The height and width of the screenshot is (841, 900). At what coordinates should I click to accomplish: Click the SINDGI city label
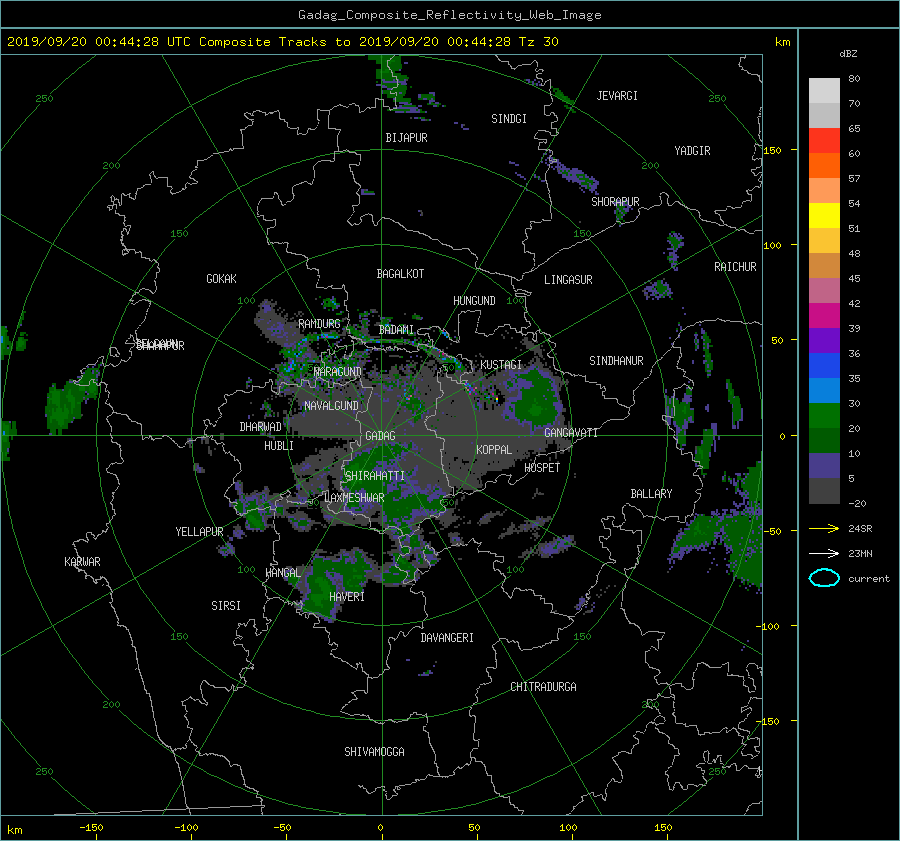[x=509, y=119]
